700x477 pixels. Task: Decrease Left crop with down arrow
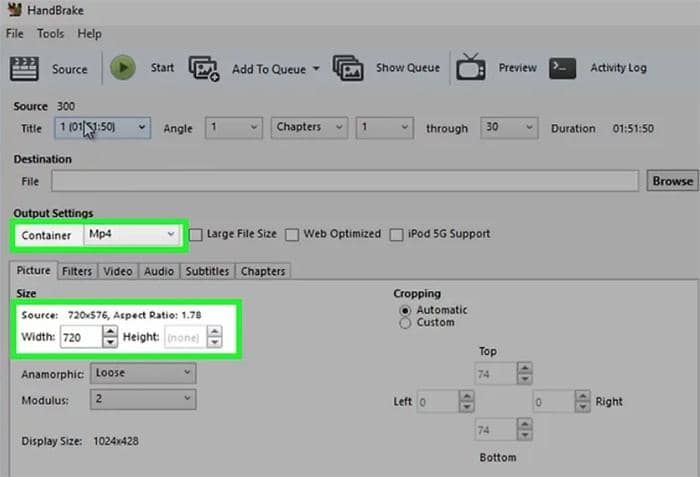tap(467, 407)
